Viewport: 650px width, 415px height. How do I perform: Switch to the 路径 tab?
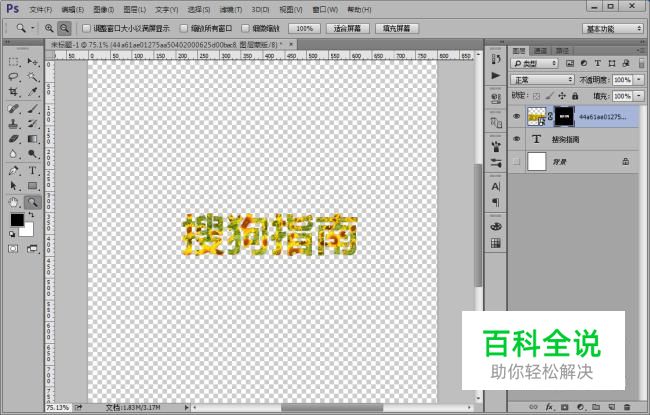click(x=562, y=51)
